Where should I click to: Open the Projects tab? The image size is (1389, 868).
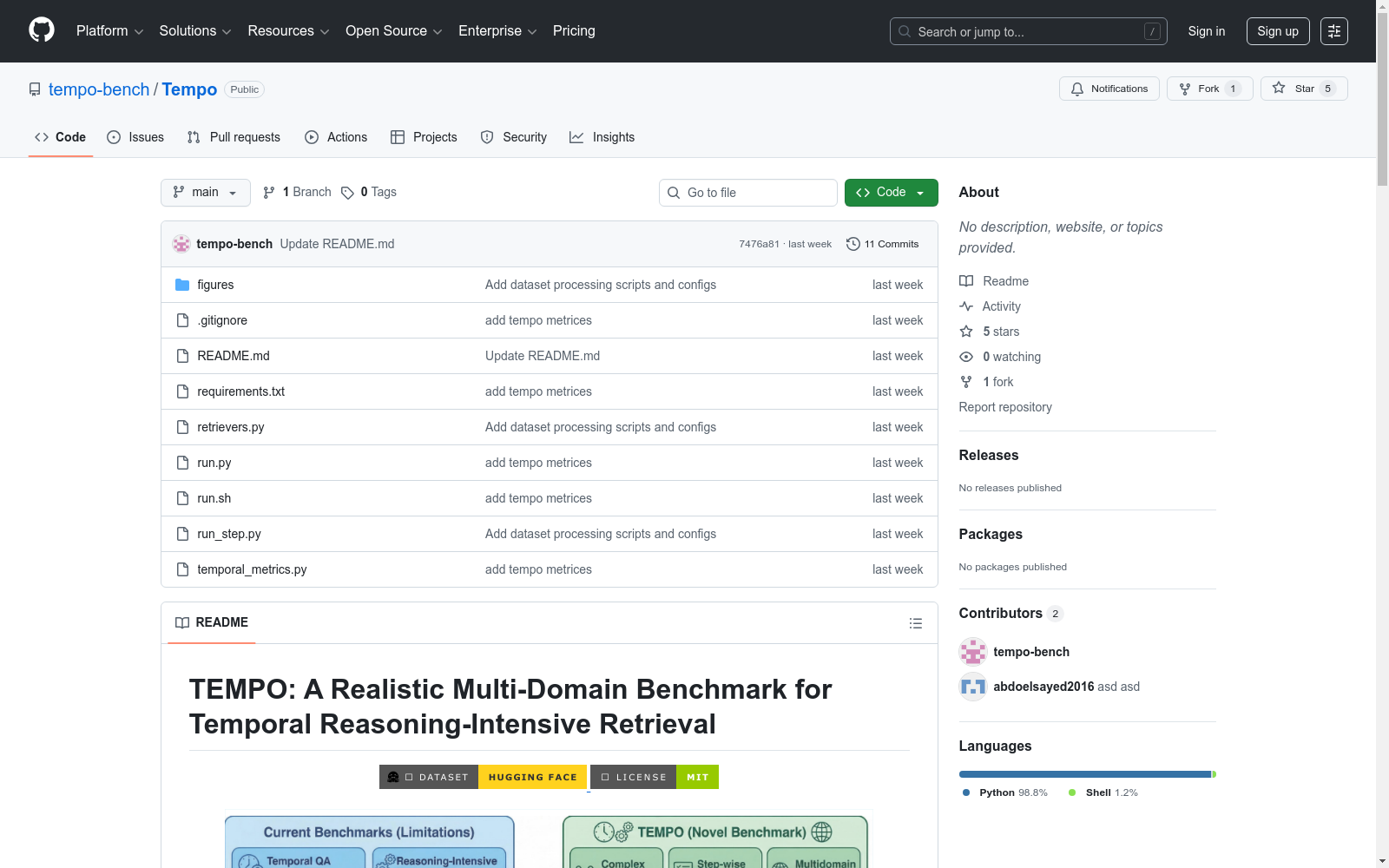point(424,137)
